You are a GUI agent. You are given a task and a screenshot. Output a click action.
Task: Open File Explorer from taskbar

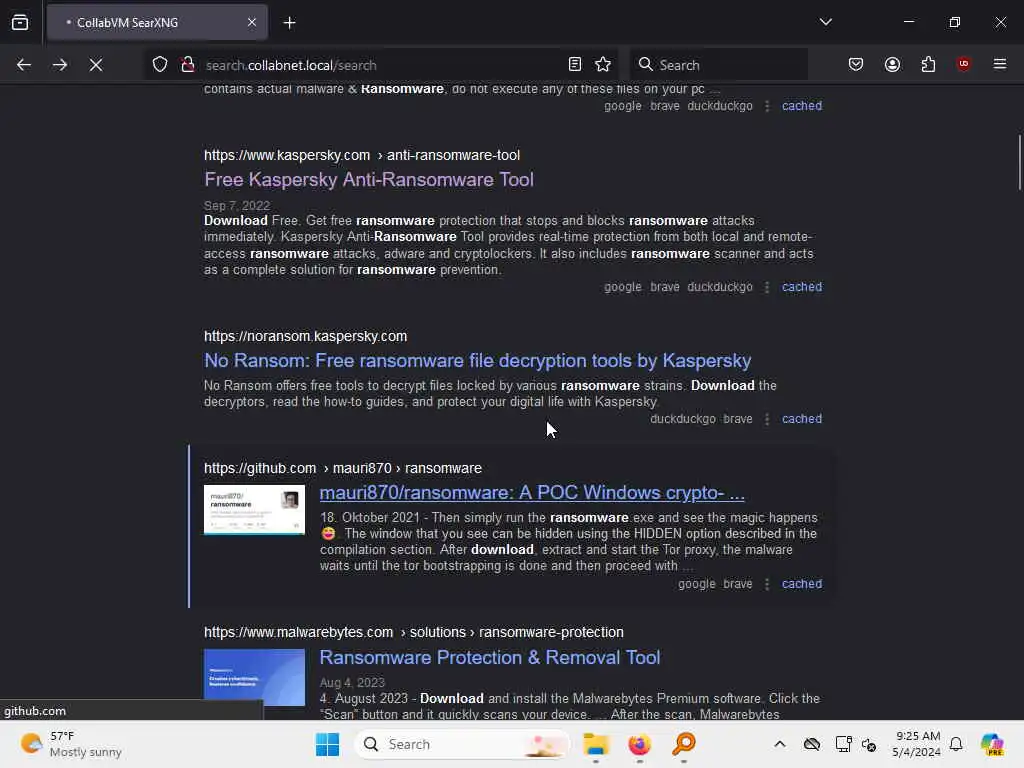[x=596, y=744]
